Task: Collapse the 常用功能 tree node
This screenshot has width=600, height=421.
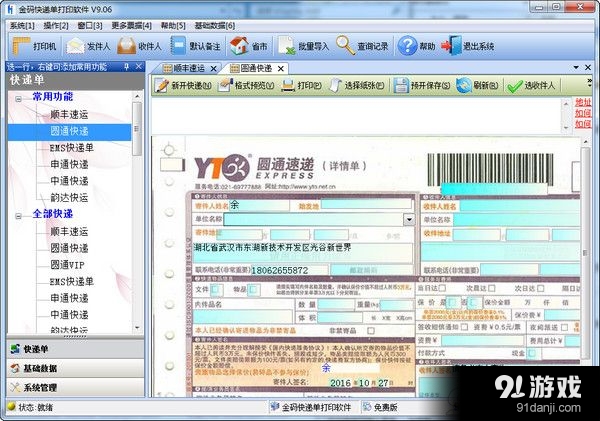Action: click(18, 99)
